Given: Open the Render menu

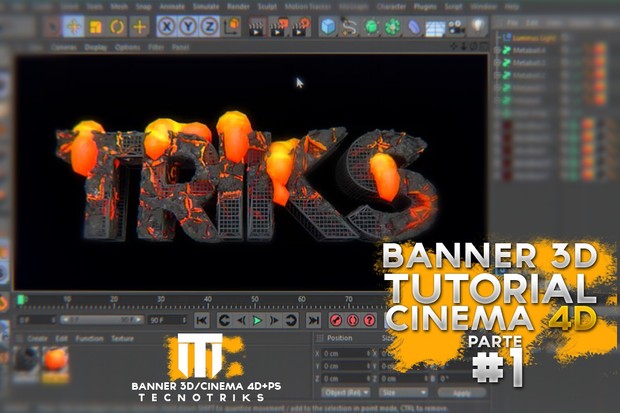Looking at the screenshot, I should (238, 7).
